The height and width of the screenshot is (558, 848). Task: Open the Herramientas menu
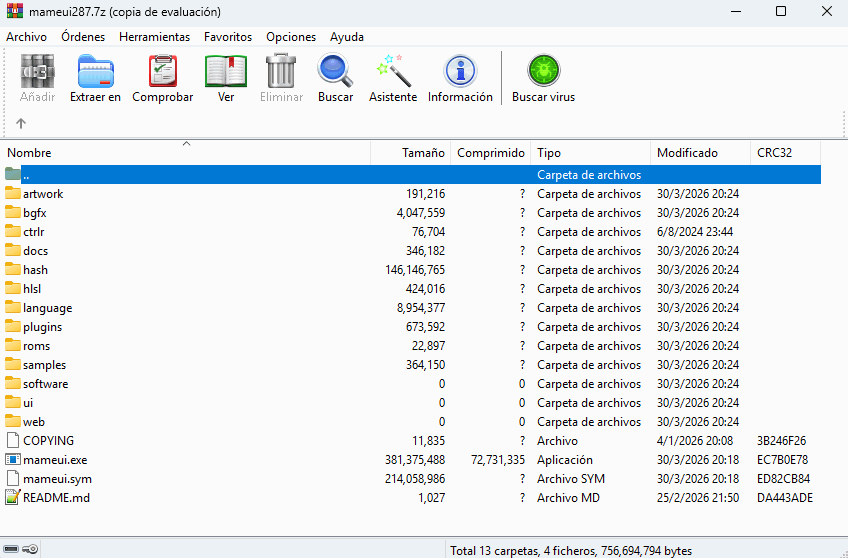(x=155, y=37)
